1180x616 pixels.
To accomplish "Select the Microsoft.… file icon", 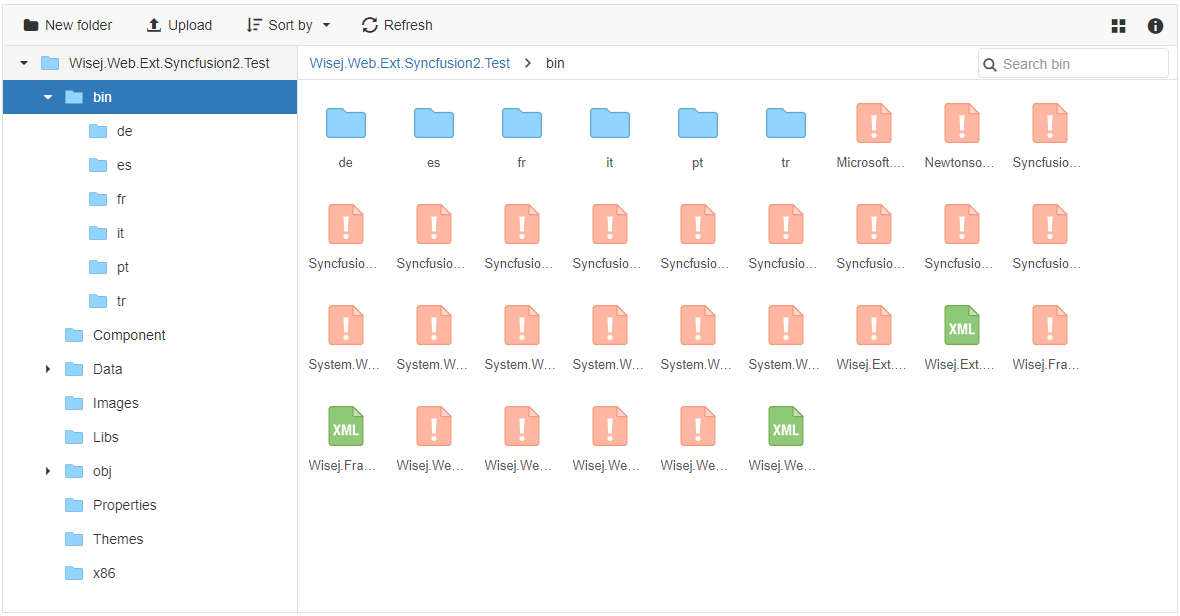I will pyautogui.click(x=874, y=123).
